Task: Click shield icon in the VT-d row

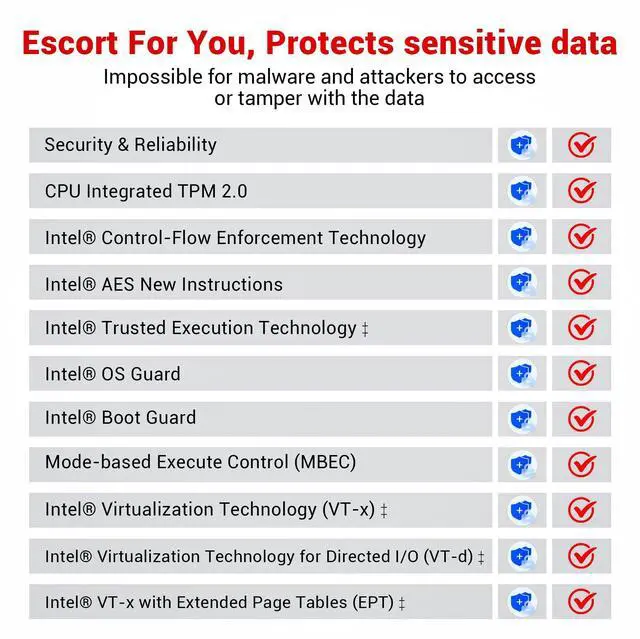Action: [521, 556]
